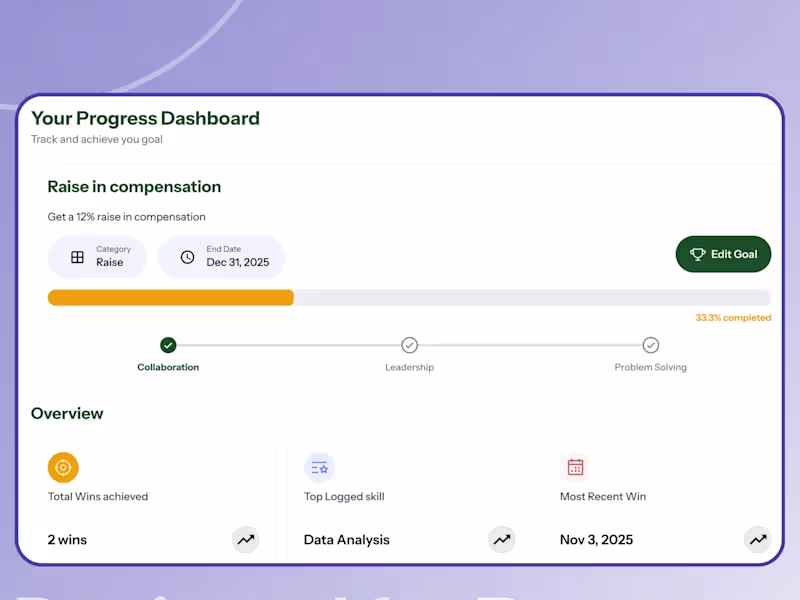Screen dimensions: 800x600
Task: Click the Top Logged skill list-star icon
Action: (319, 467)
